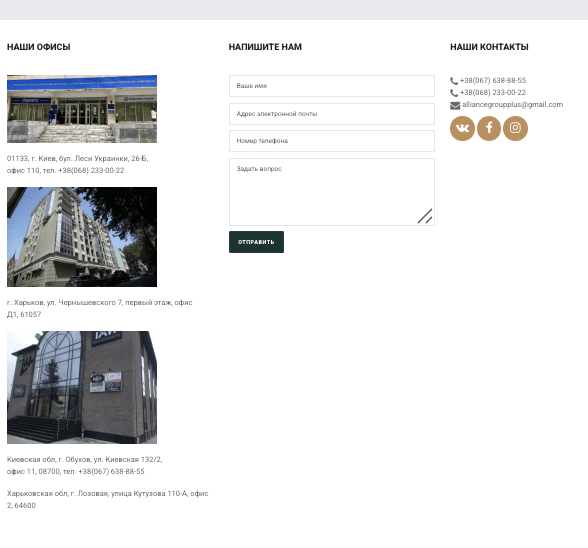
Task: Open the Obukhiv office building photo
Action: [x=82, y=387]
